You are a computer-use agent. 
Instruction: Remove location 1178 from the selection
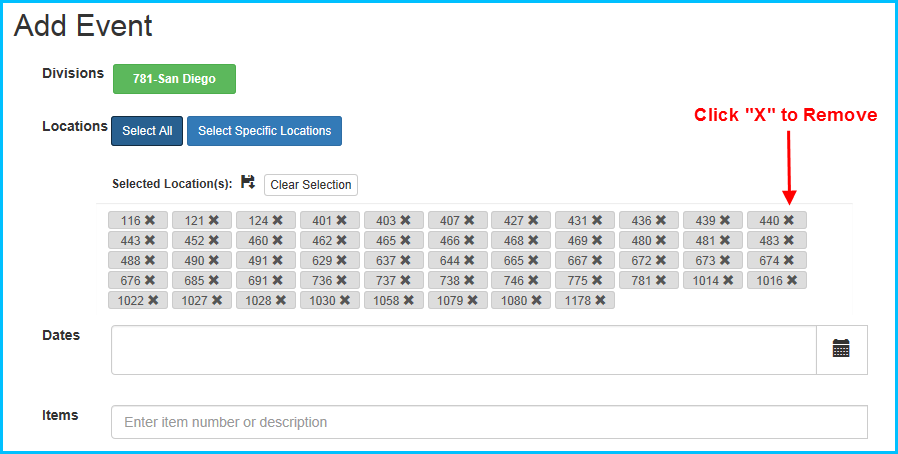[600, 300]
